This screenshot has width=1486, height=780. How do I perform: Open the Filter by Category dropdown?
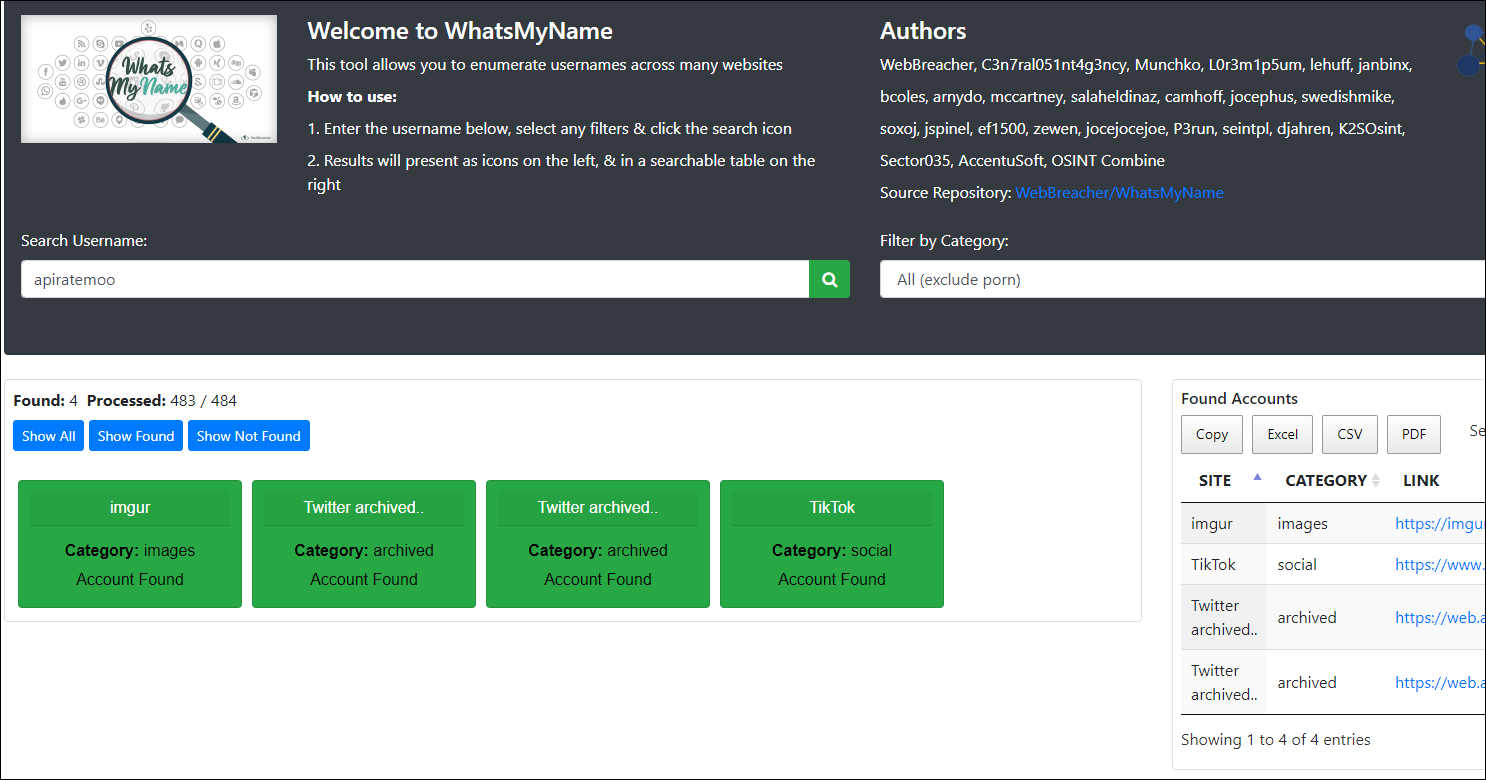click(1182, 280)
